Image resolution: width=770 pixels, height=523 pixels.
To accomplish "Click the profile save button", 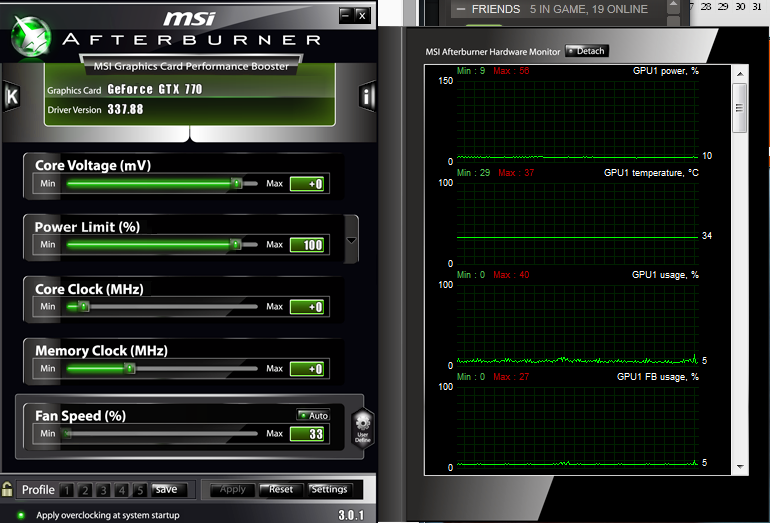I will (169, 490).
